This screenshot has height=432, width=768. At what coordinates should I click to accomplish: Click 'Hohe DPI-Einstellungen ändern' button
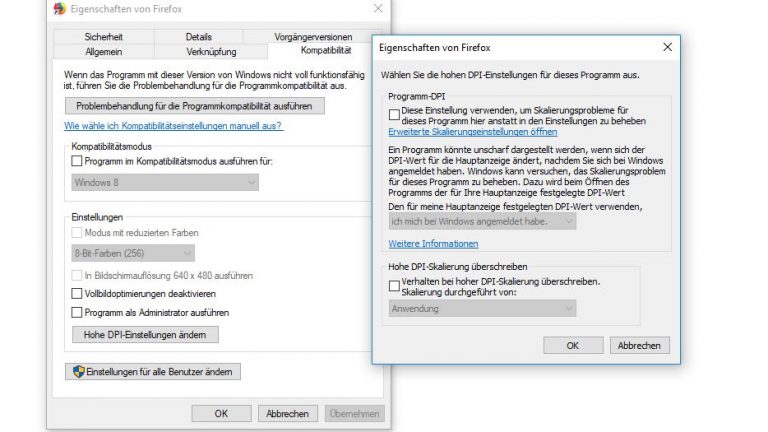145,335
